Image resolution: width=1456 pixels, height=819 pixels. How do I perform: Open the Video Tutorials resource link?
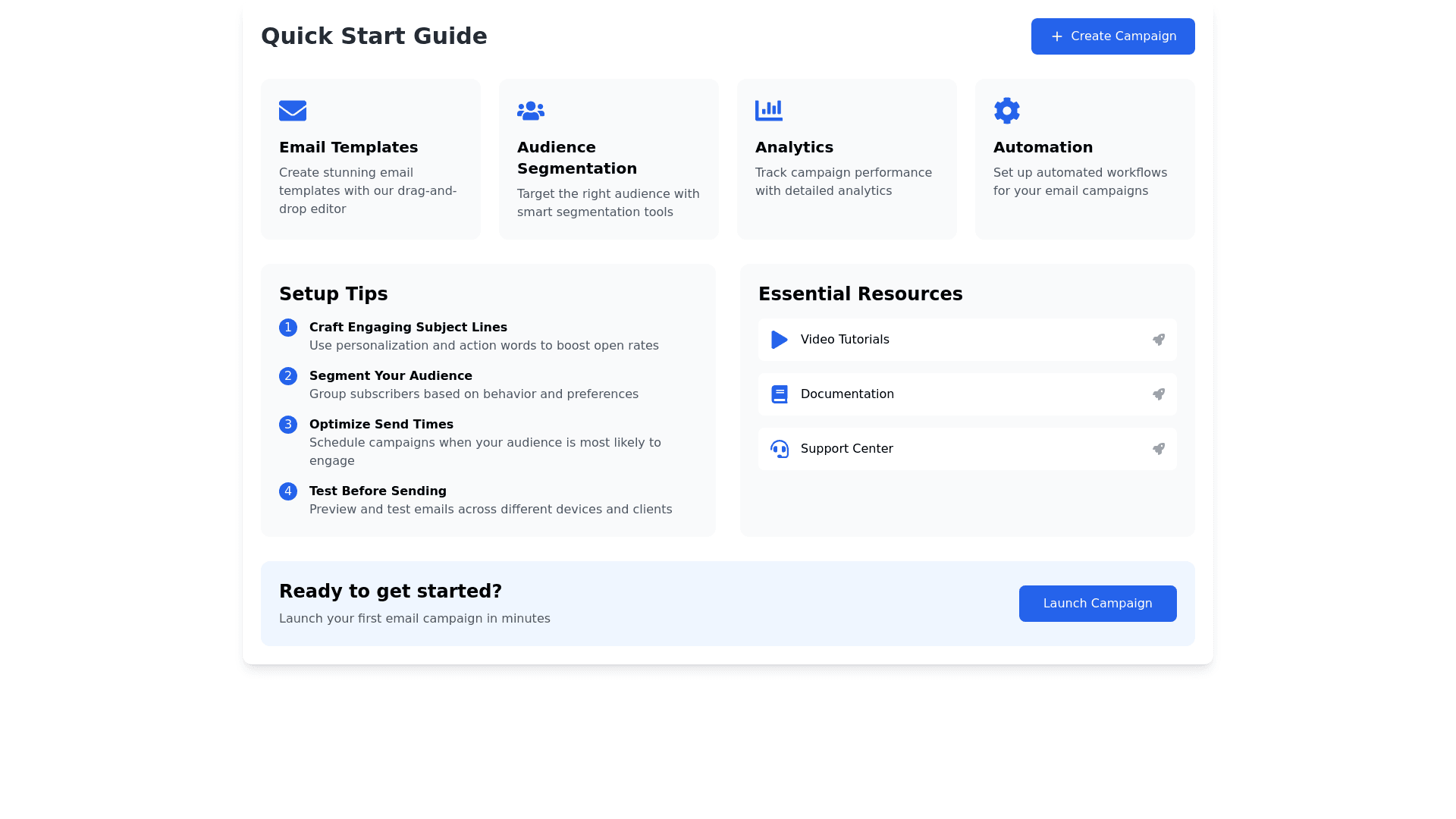click(x=845, y=340)
